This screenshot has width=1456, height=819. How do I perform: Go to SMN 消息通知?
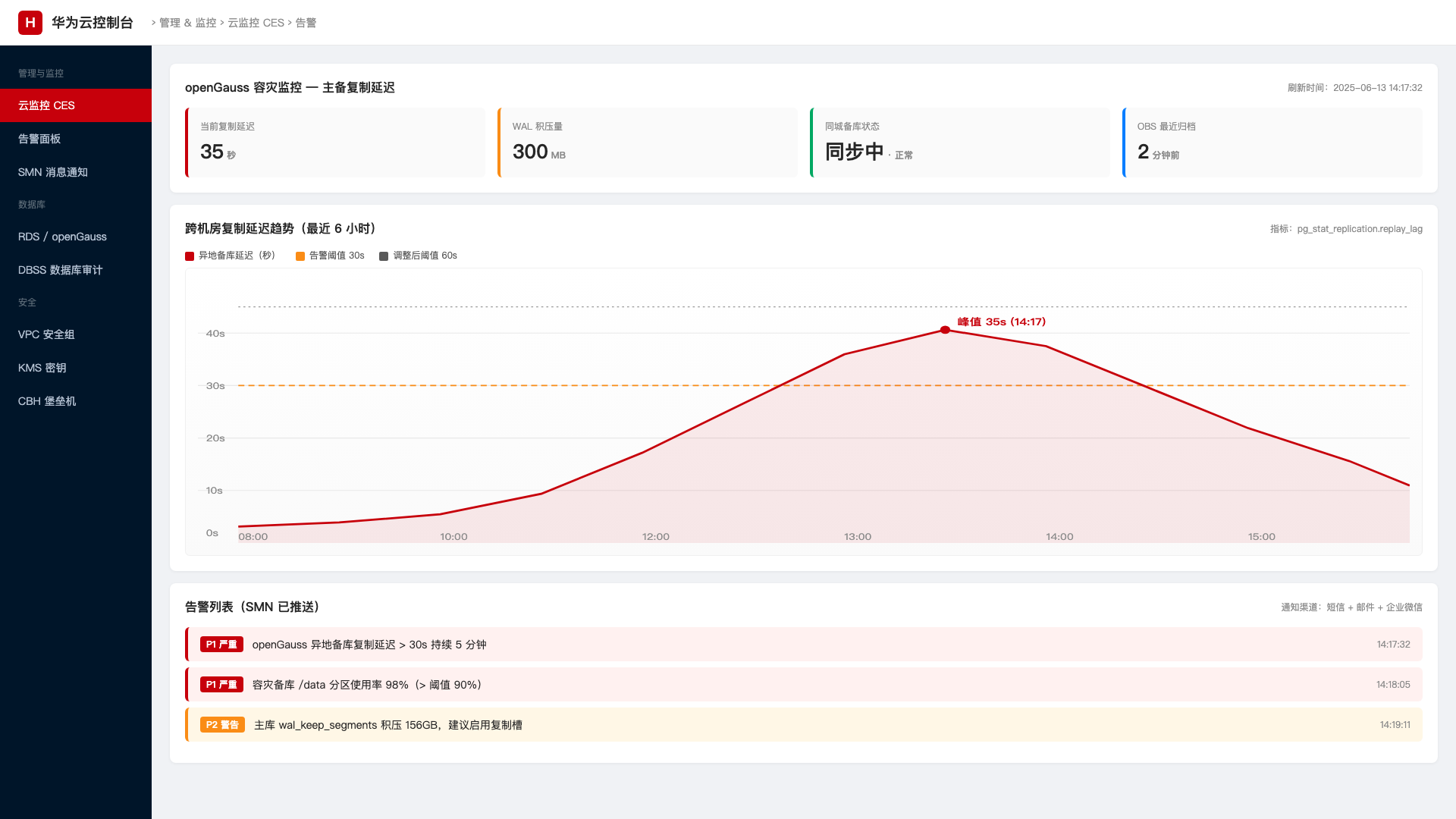point(76,172)
